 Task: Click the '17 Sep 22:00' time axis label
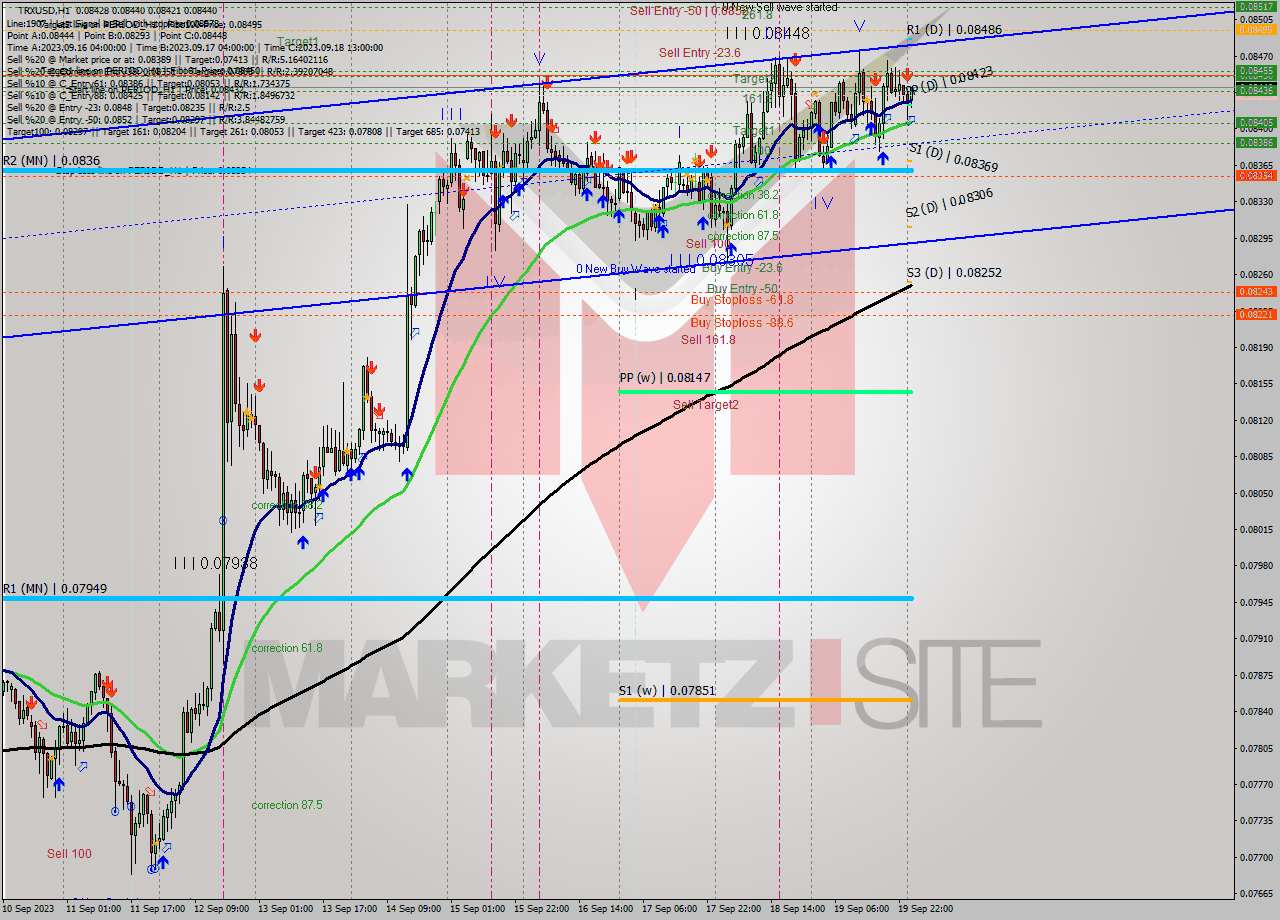pyautogui.click(x=734, y=909)
